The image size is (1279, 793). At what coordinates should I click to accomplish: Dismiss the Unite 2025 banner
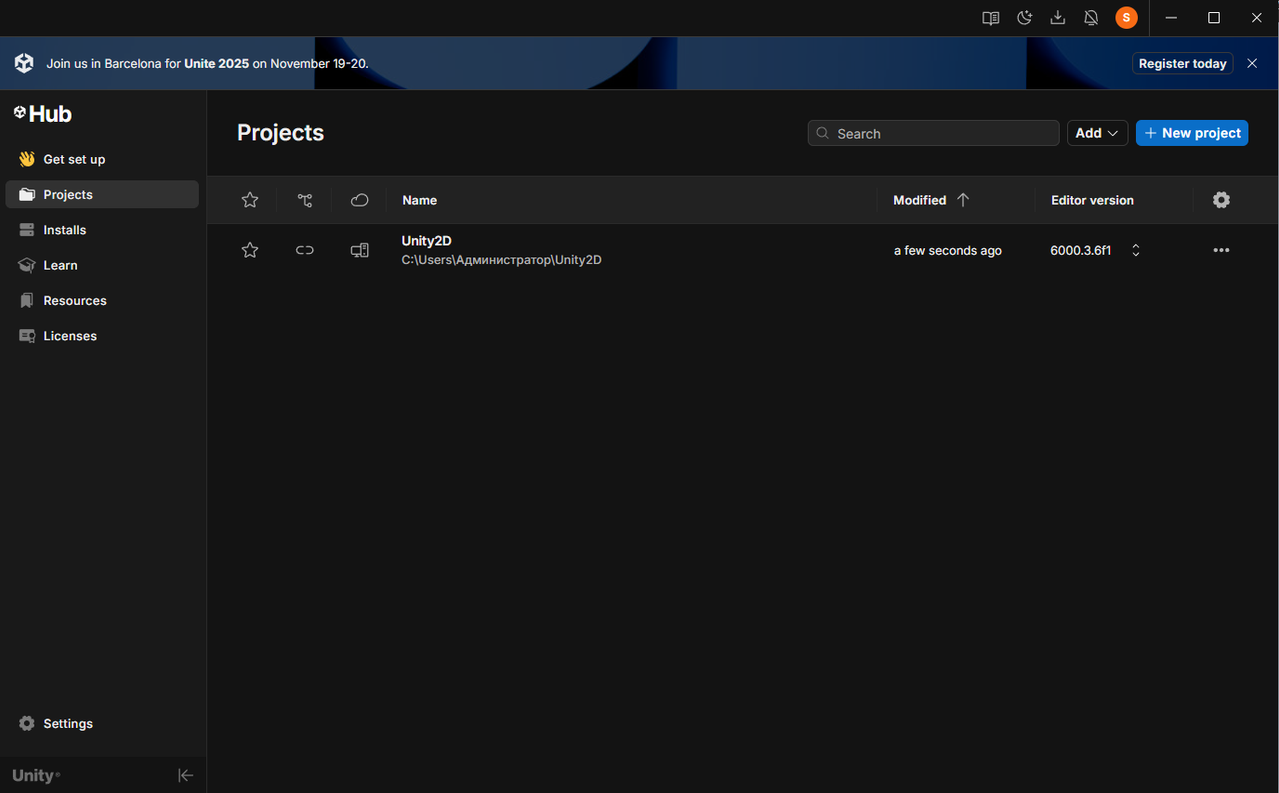point(1252,63)
